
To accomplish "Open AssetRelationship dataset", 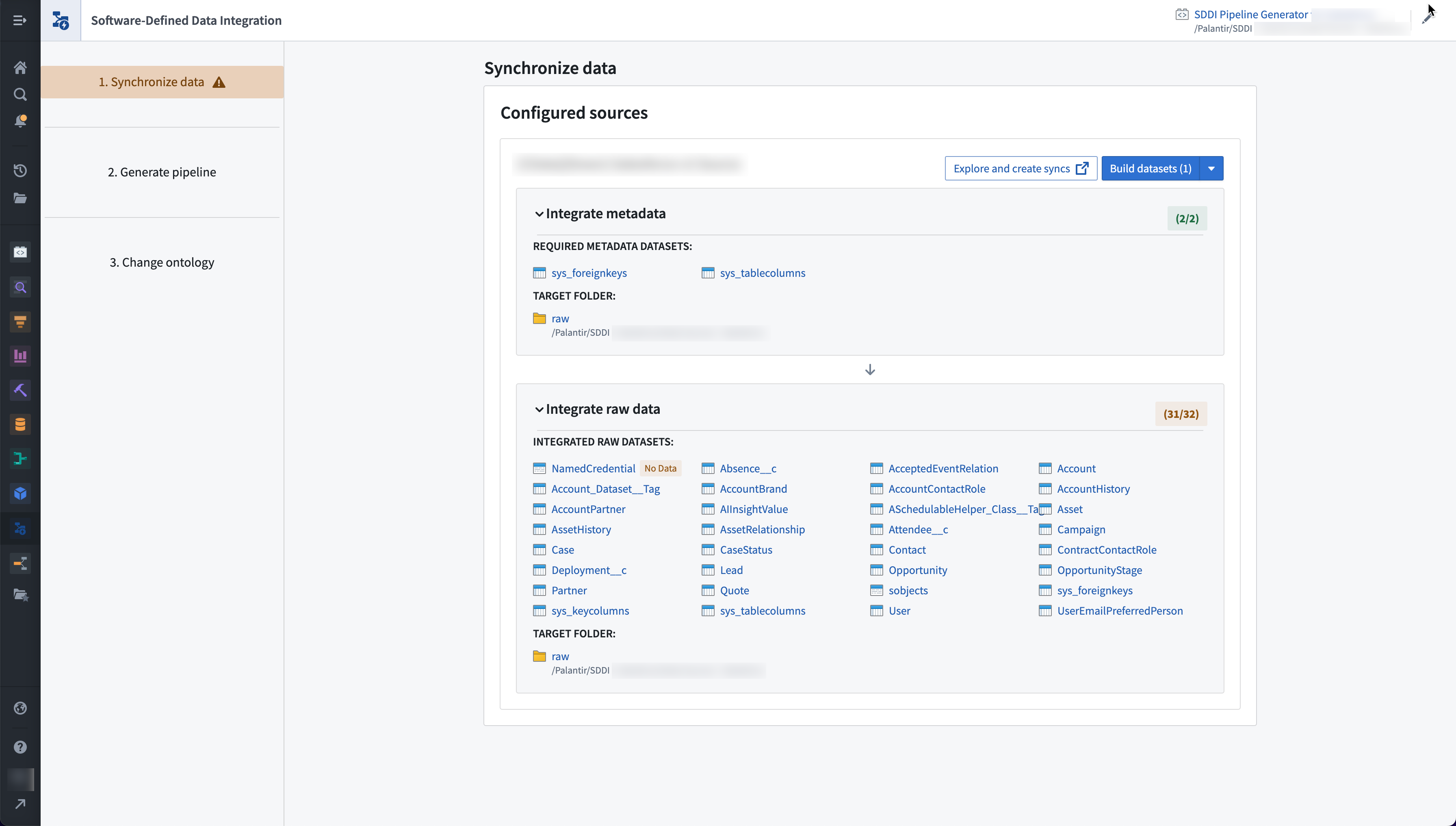I will (762, 530).
